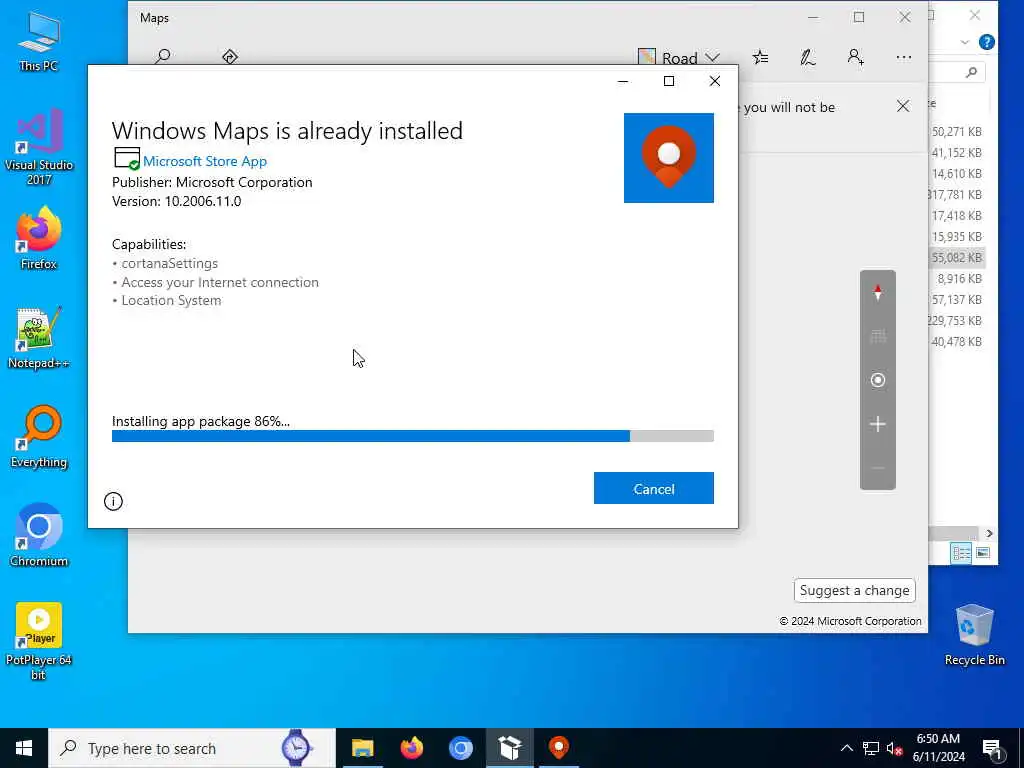Open Notepad++ desktop shortcut

click(39, 338)
